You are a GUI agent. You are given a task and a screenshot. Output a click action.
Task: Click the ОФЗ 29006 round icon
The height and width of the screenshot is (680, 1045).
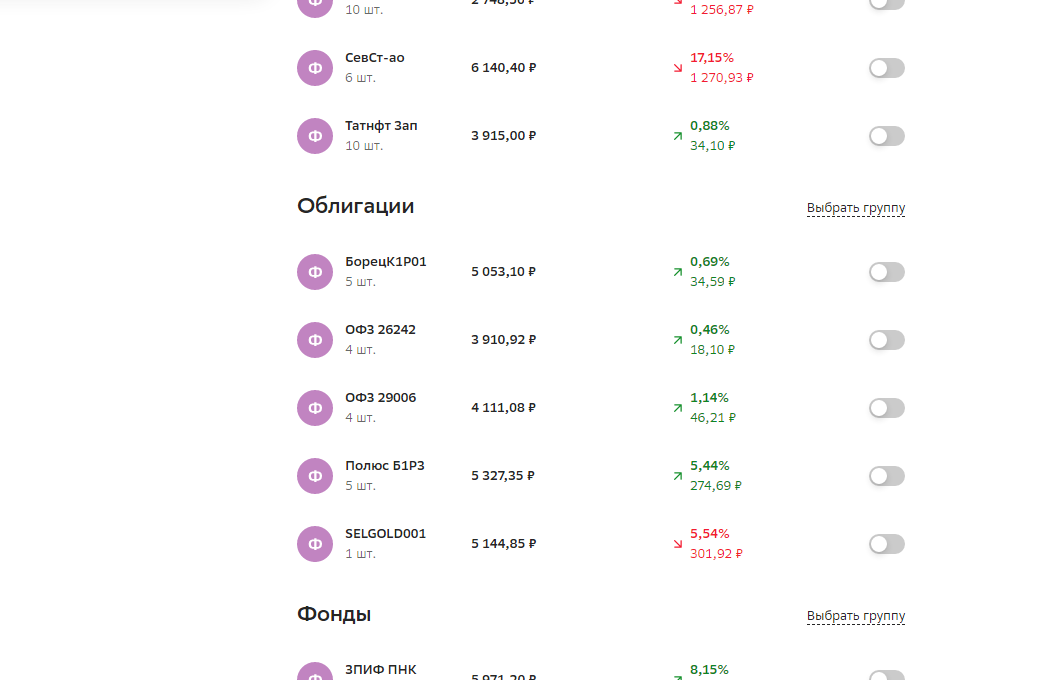pos(315,408)
